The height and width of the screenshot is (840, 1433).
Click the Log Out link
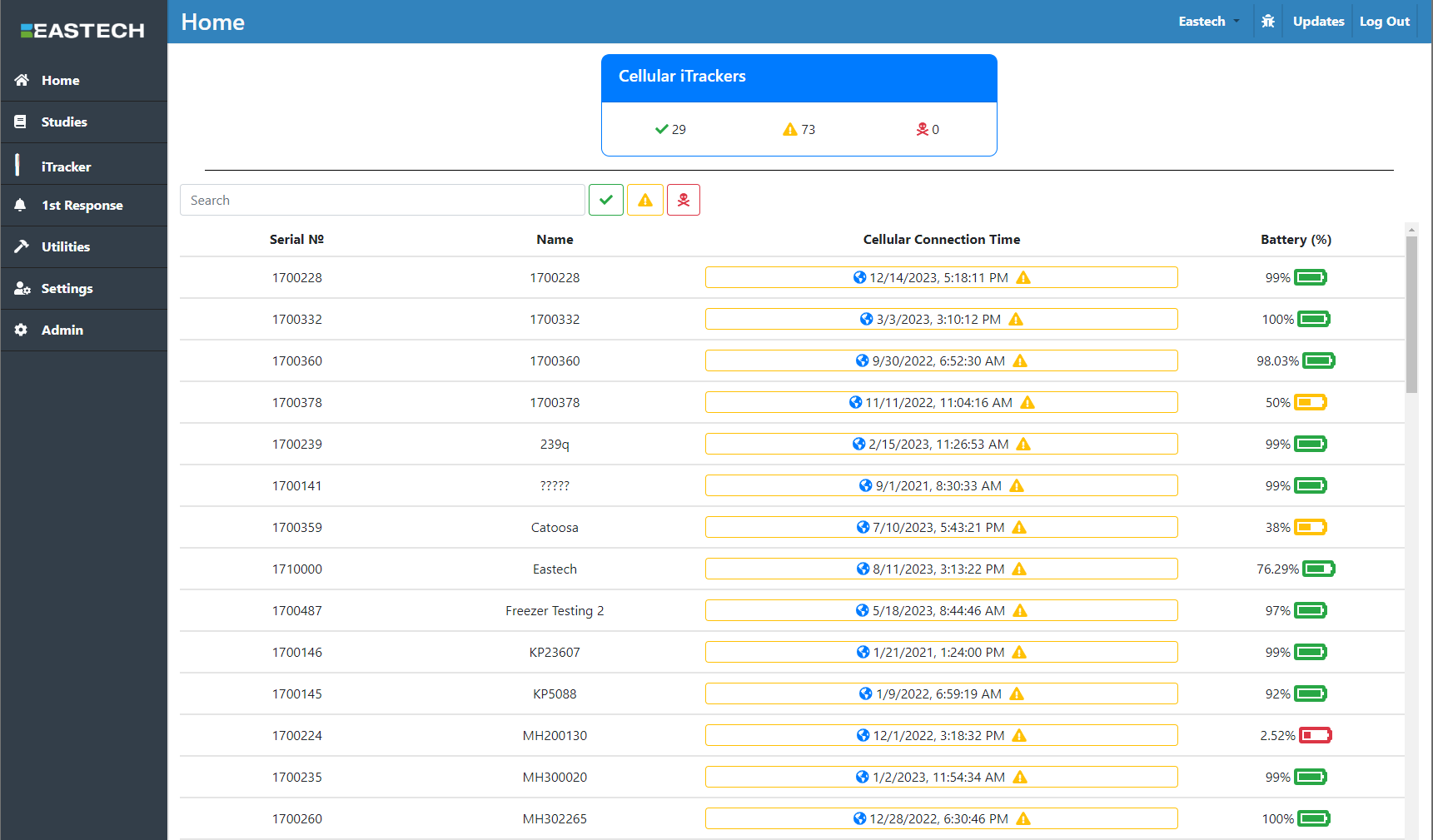click(x=1384, y=22)
